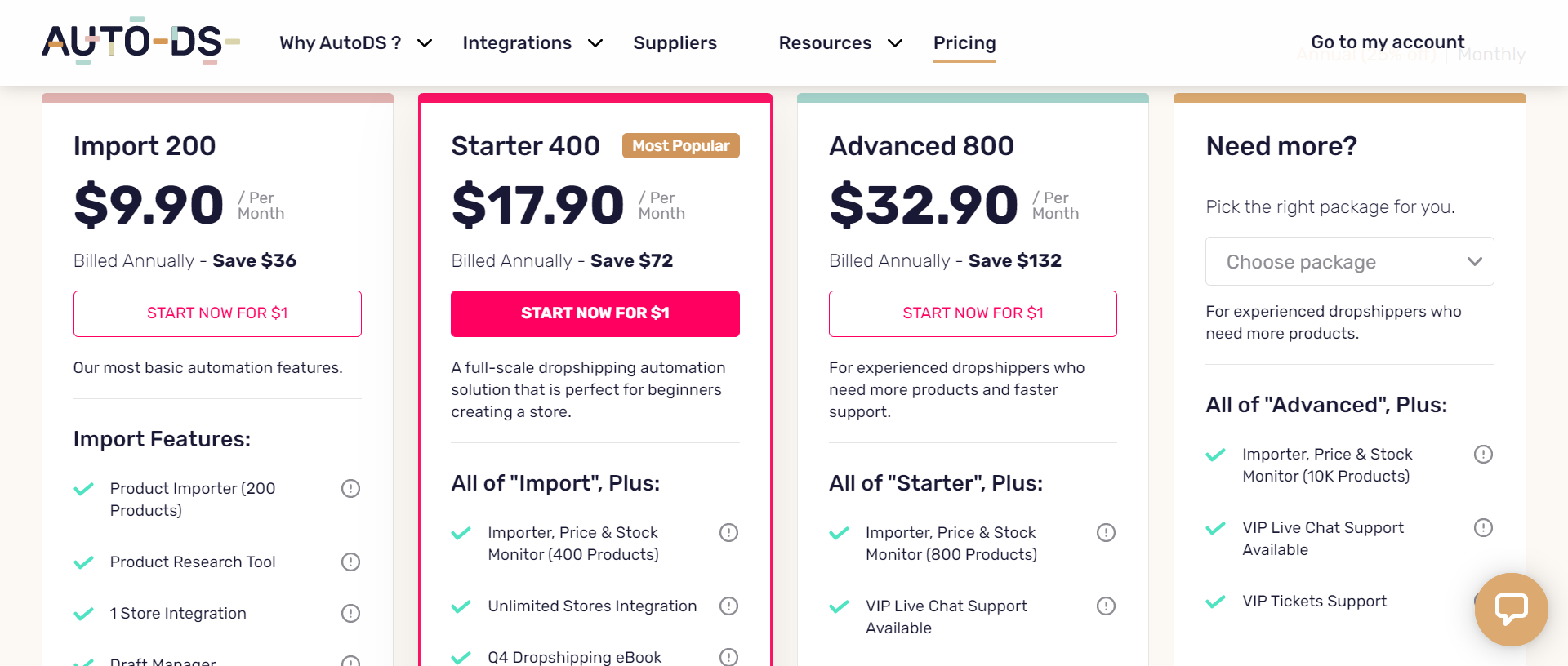This screenshot has height=666, width=1568.
Task: Click Go to my account
Action: (x=1387, y=41)
